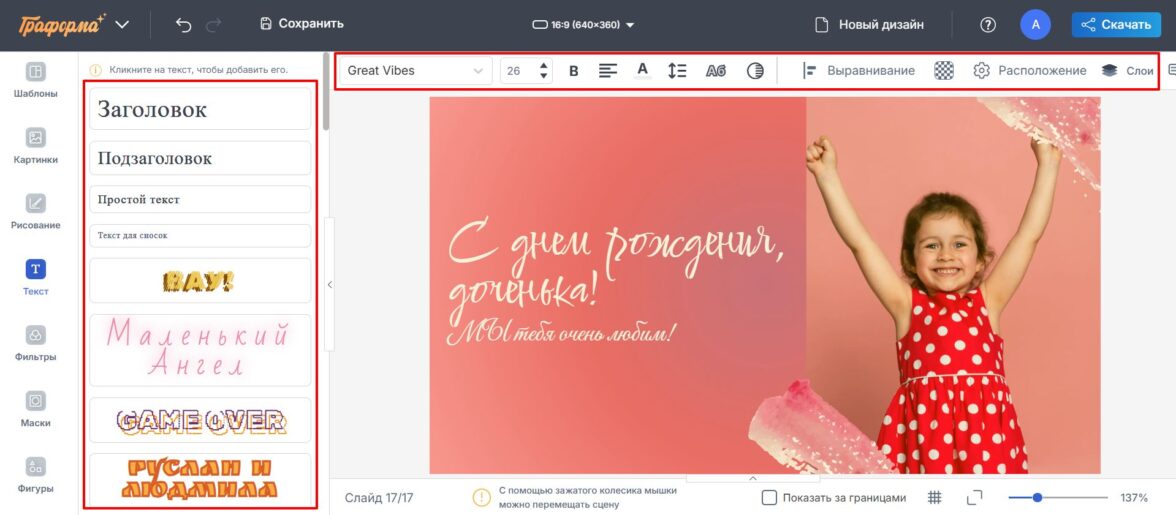Add a Заголовок text block
This screenshot has height=515, width=1176.
point(200,110)
